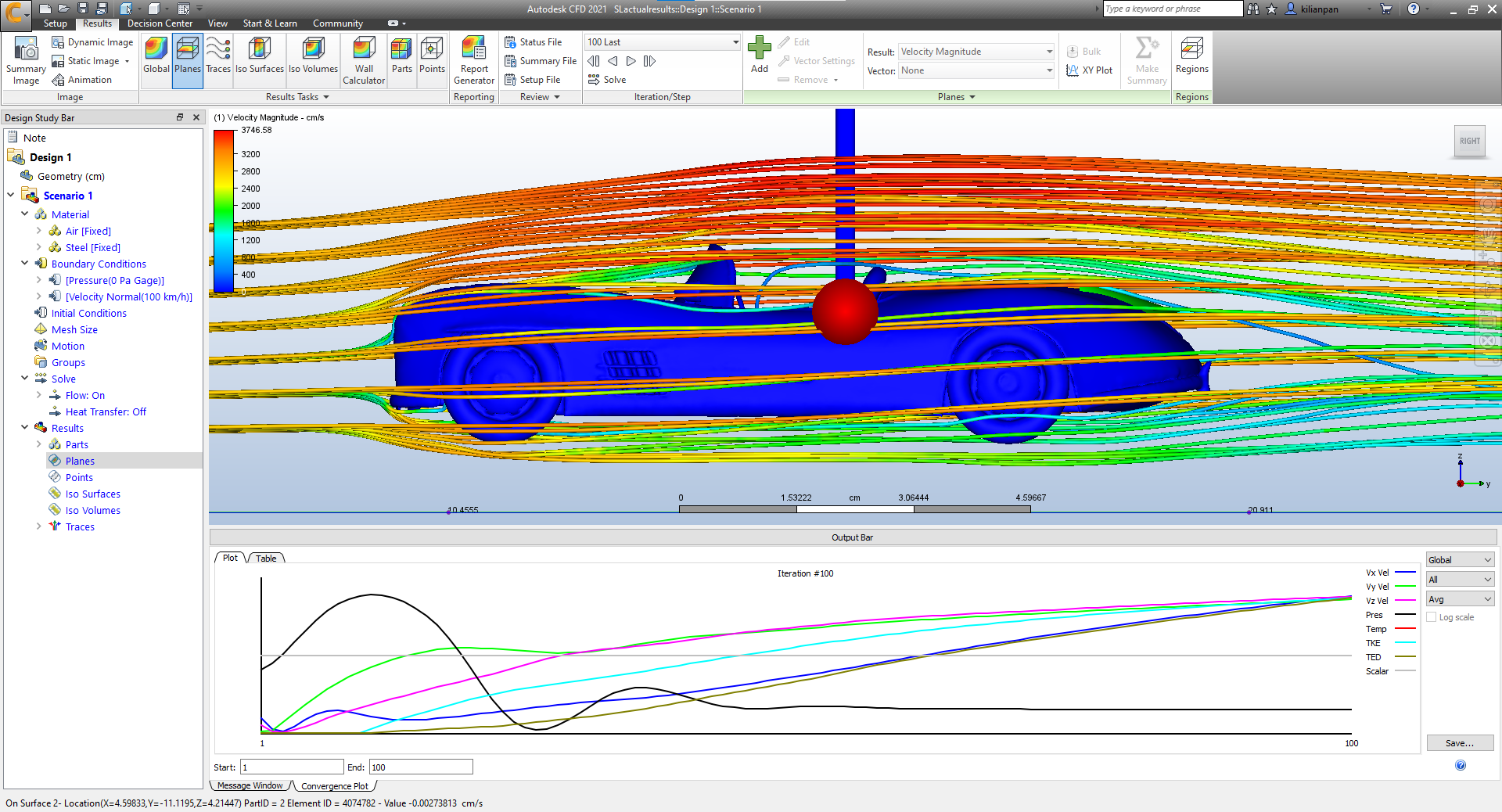Open the Result Velocity Magnitude dropdown
The image size is (1502, 812).
pos(976,52)
